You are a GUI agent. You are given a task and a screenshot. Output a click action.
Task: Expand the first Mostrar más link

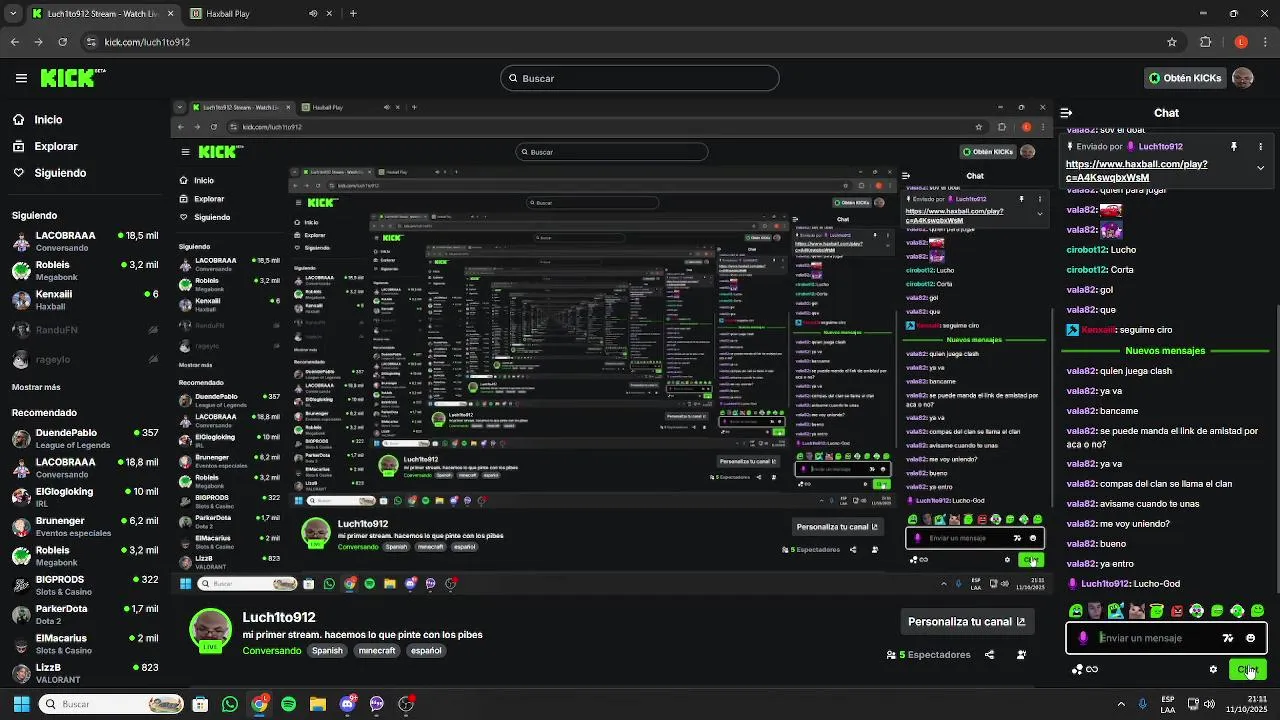[x=36, y=387]
